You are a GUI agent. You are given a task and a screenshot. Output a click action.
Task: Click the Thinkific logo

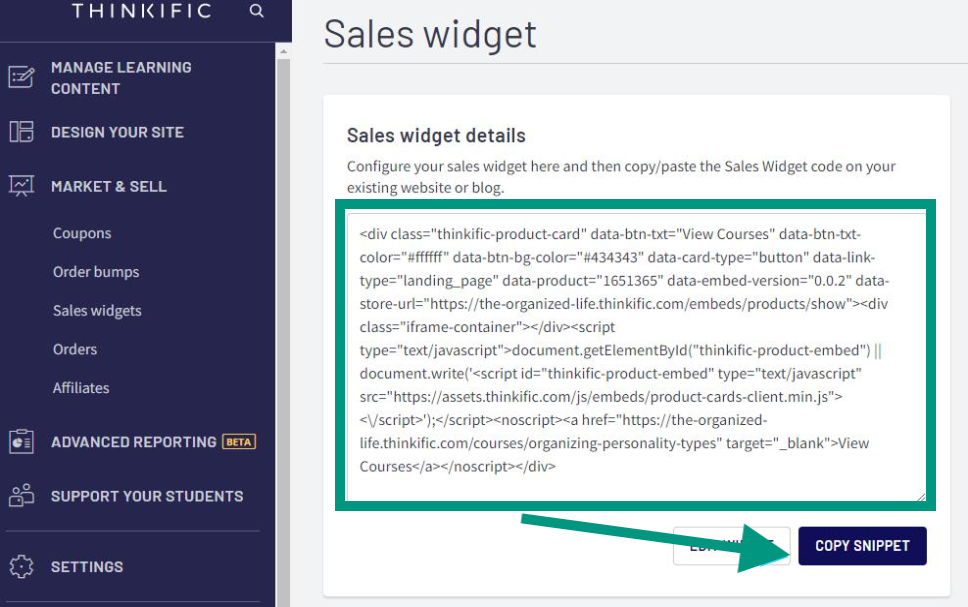pyautogui.click(x=141, y=10)
